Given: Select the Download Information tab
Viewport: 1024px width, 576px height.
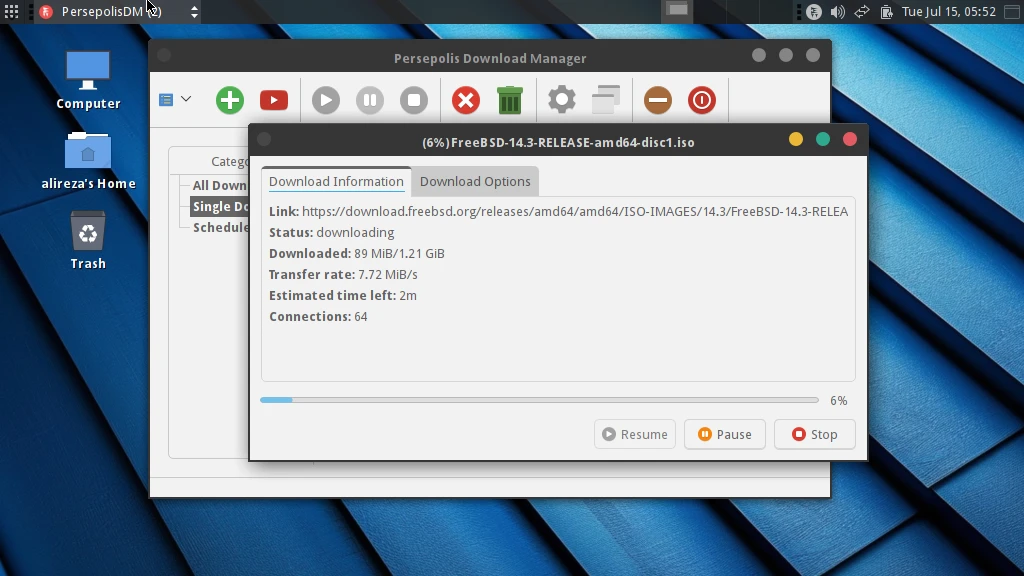Looking at the screenshot, I should (336, 182).
